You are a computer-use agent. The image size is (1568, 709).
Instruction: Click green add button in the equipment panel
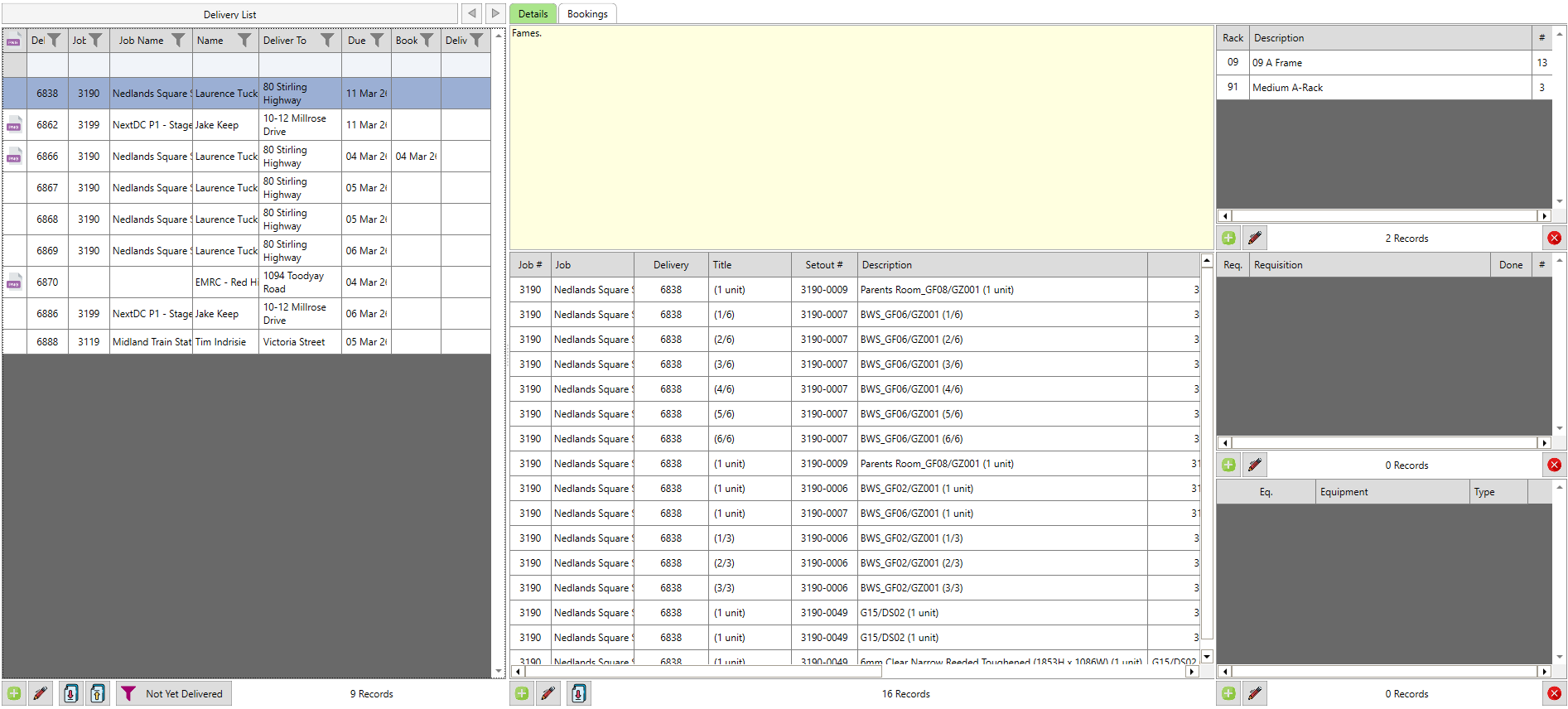(1228, 694)
